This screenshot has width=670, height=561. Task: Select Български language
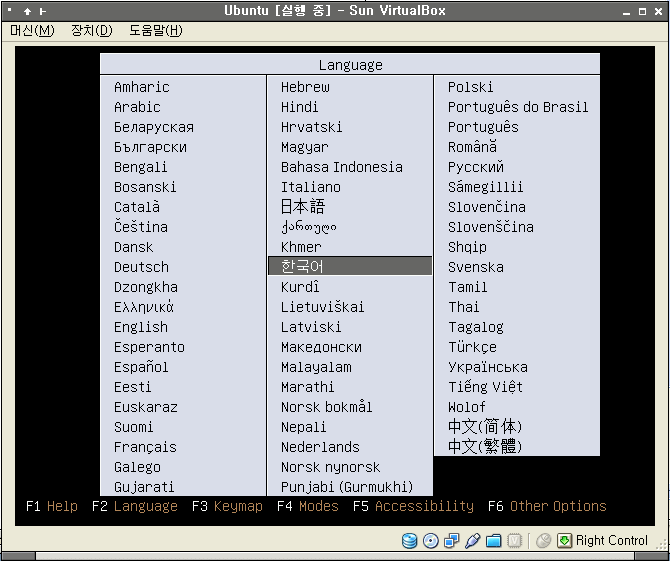click(150, 147)
